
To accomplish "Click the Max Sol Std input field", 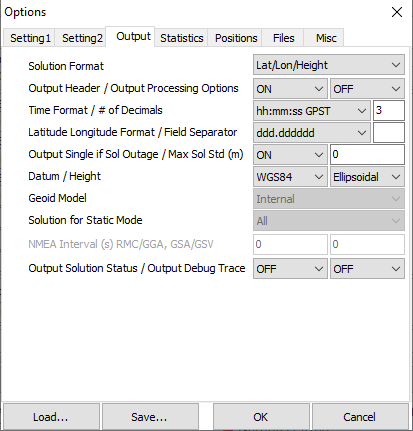I will (x=367, y=154).
